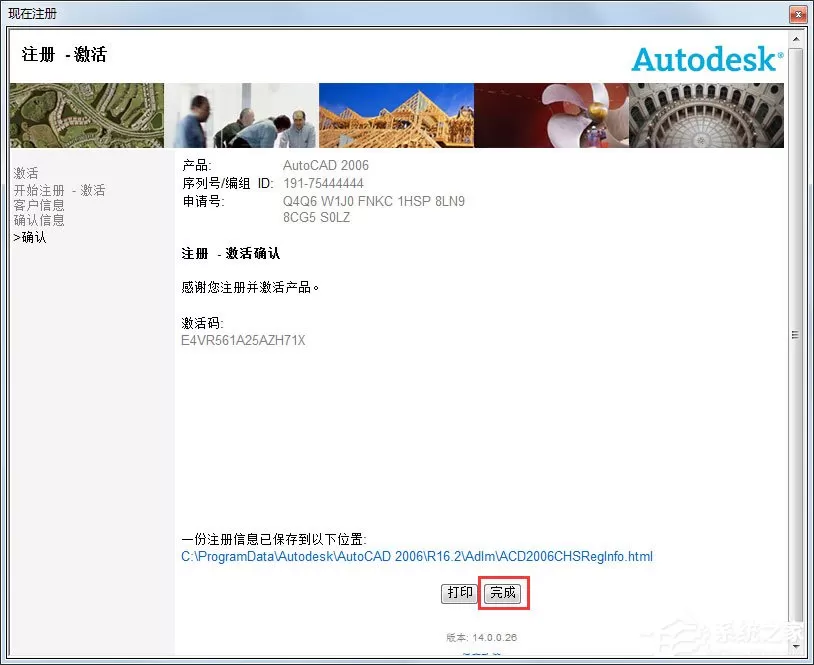
Task: Select the 客户信息 sidebar step
Action: click(x=39, y=205)
